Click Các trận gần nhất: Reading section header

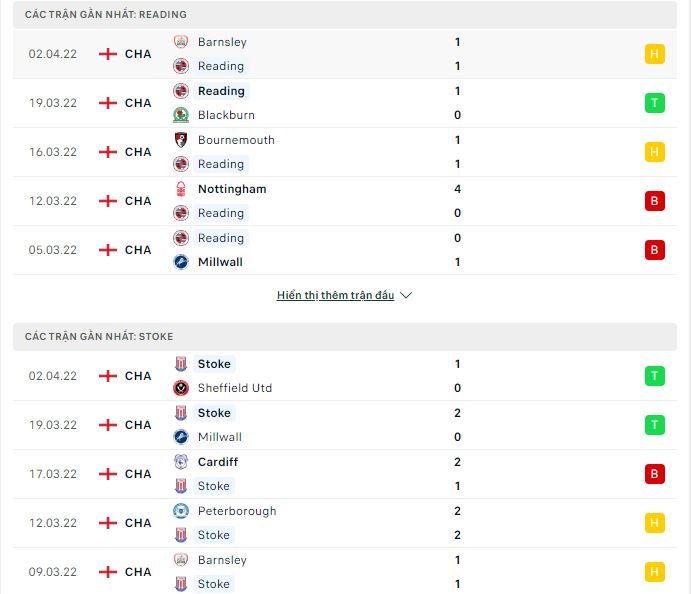345,15
